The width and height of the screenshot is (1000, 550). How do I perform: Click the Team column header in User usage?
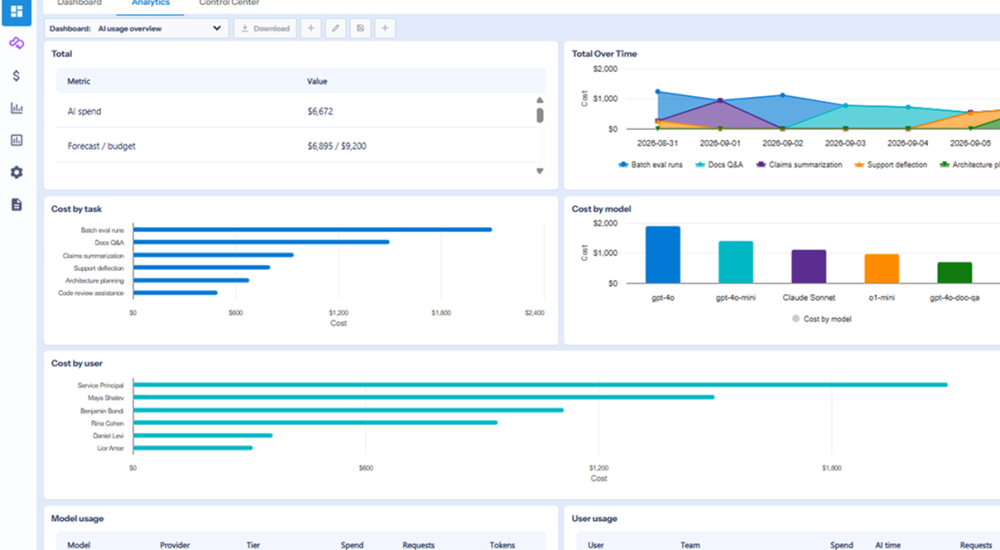[x=690, y=545]
